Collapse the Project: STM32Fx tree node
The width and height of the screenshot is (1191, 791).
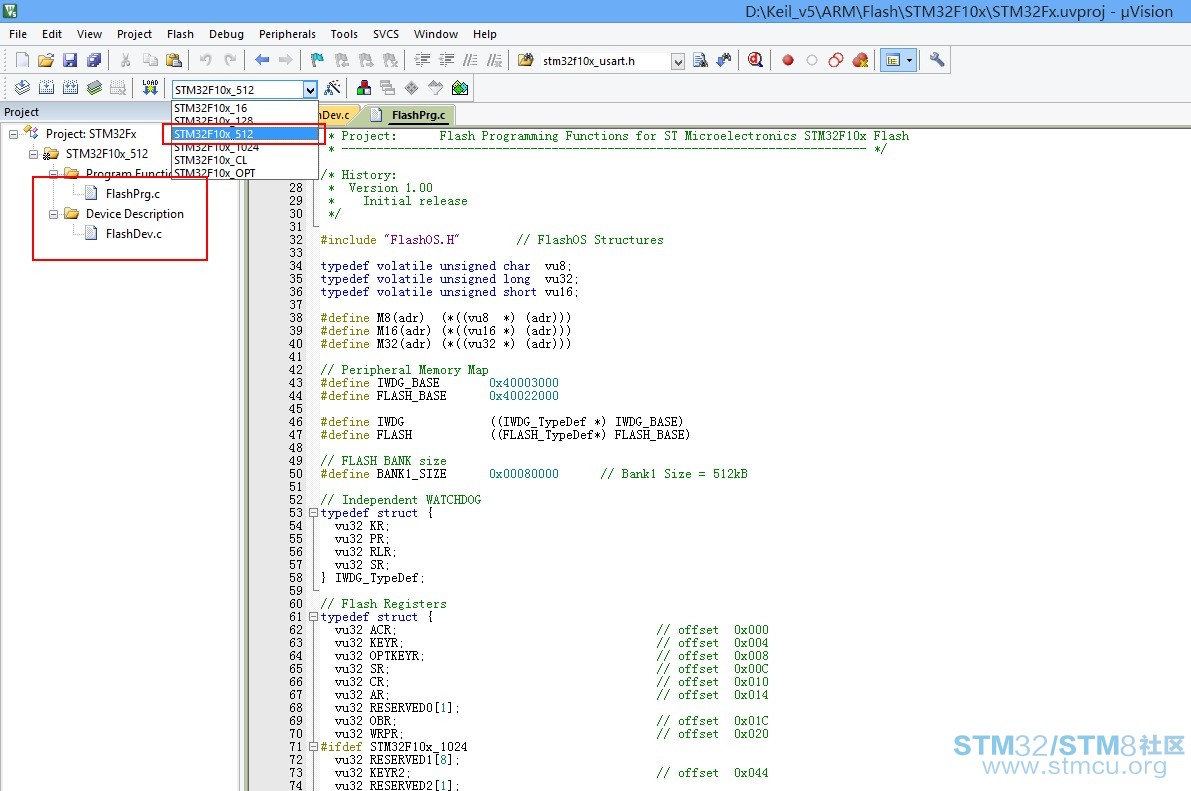(14, 134)
